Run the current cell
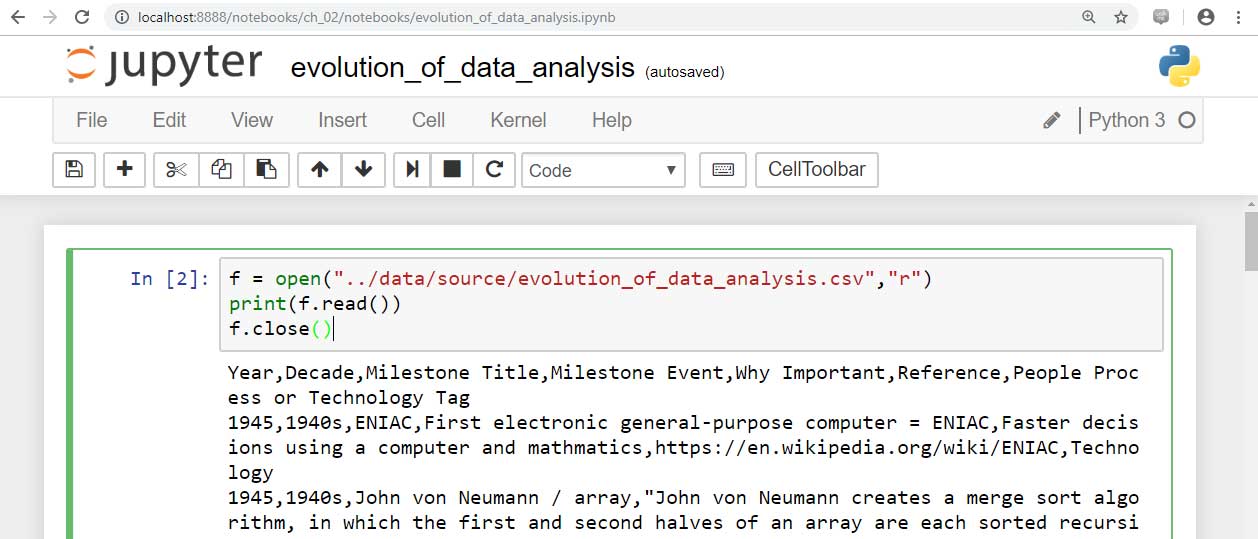This screenshot has width=1258, height=539. coord(411,170)
